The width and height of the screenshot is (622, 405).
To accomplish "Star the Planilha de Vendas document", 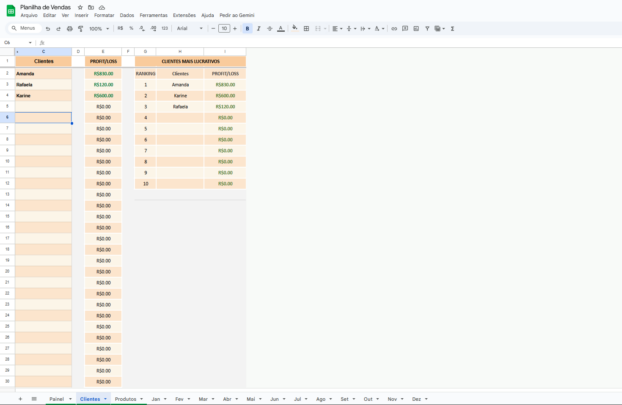I will point(80,7).
